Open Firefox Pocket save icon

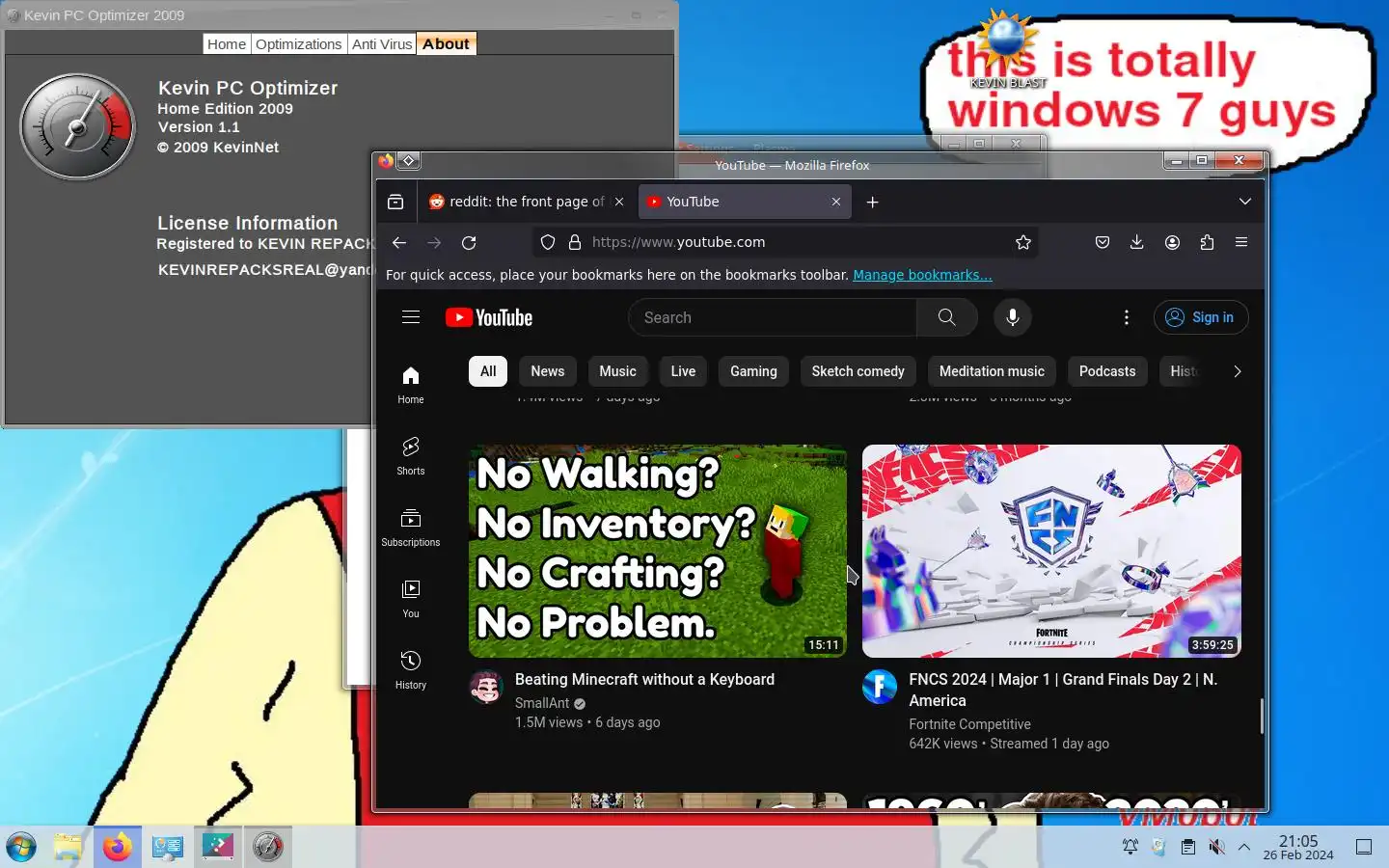pos(1103,243)
